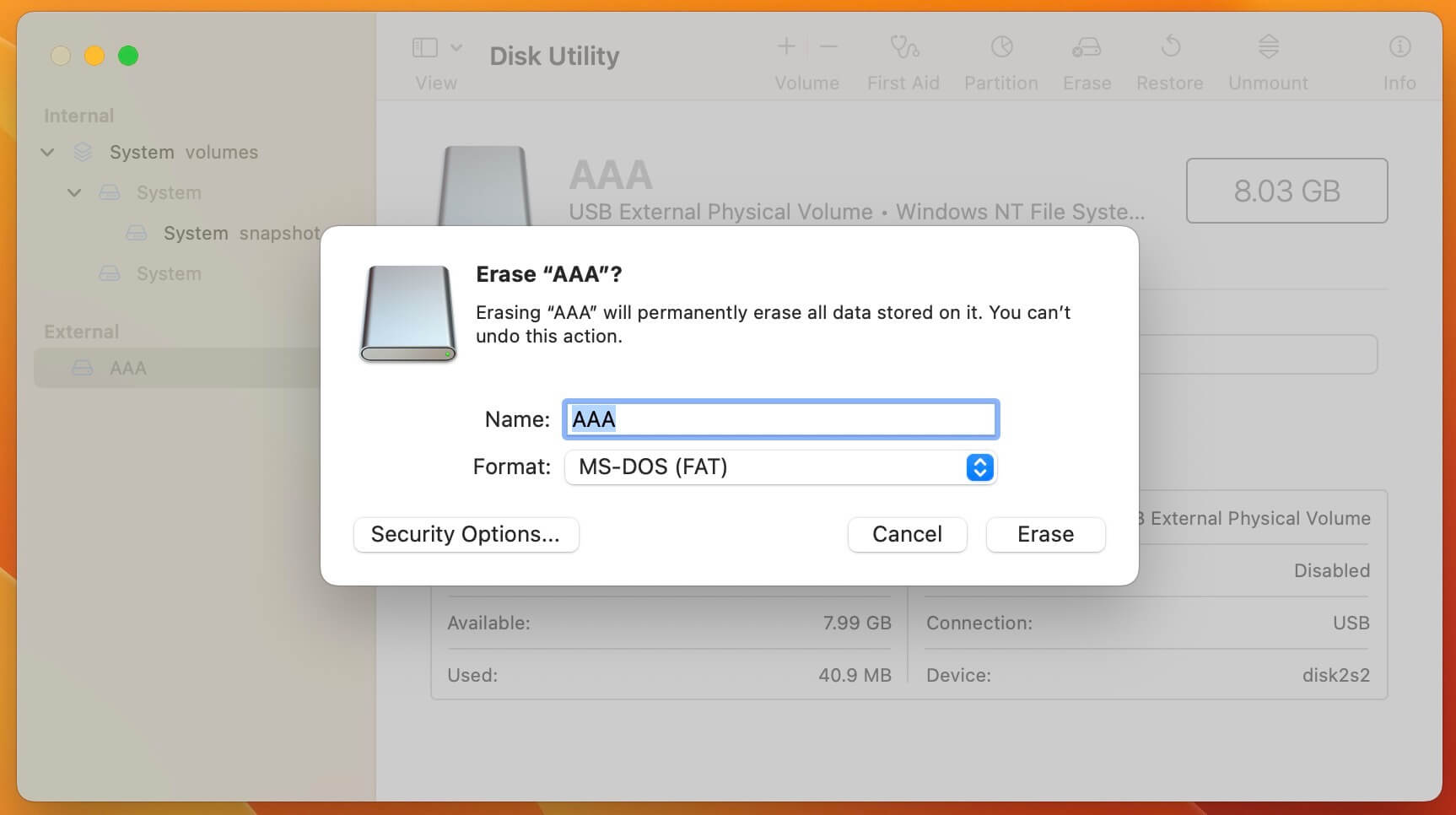
Task: Click into the Name text field
Action: click(x=780, y=419)
